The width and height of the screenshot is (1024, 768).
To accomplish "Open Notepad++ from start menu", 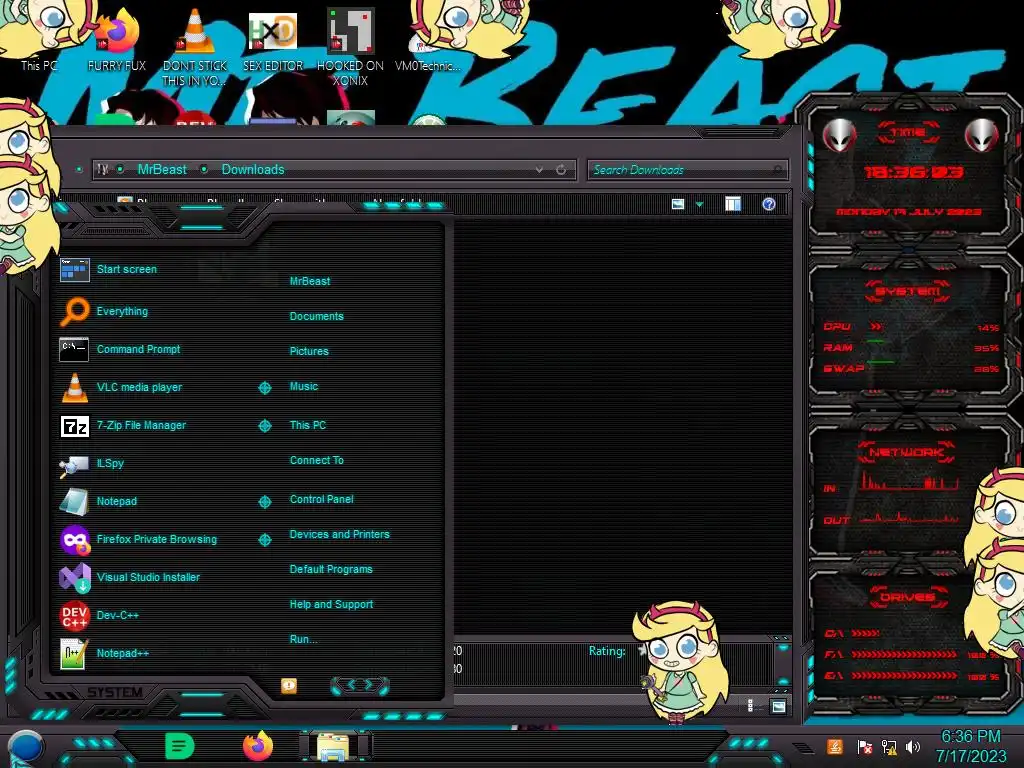I will click(122, 653).
